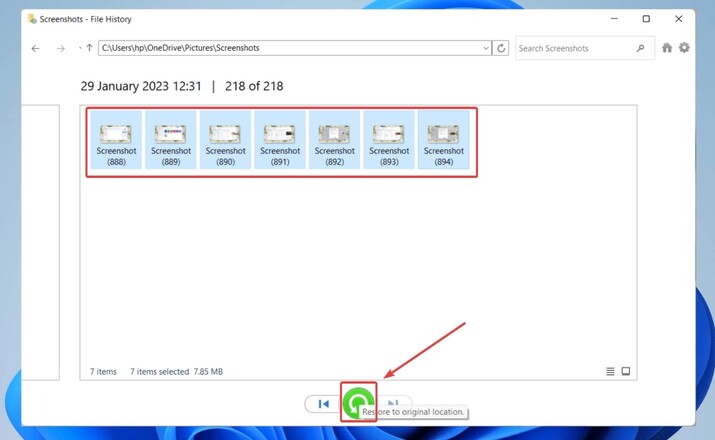The image size is (715, 440).
Task: Click the search magnifier icon
Action: [641, 48]
